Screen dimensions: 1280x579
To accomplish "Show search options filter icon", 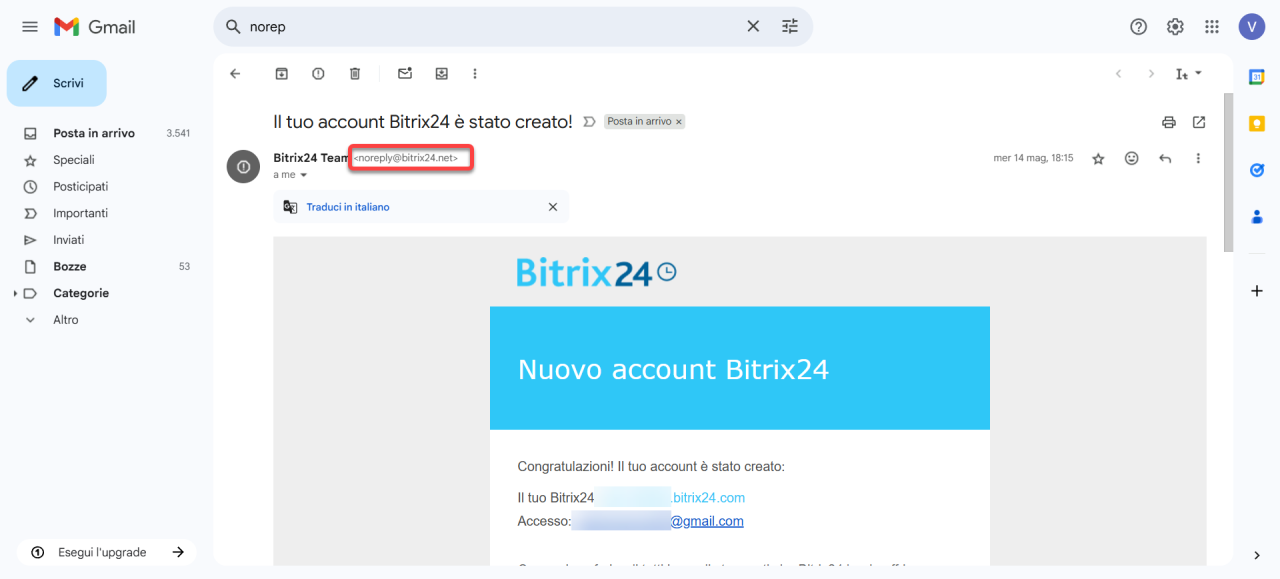I will click(x=790, y=27).
